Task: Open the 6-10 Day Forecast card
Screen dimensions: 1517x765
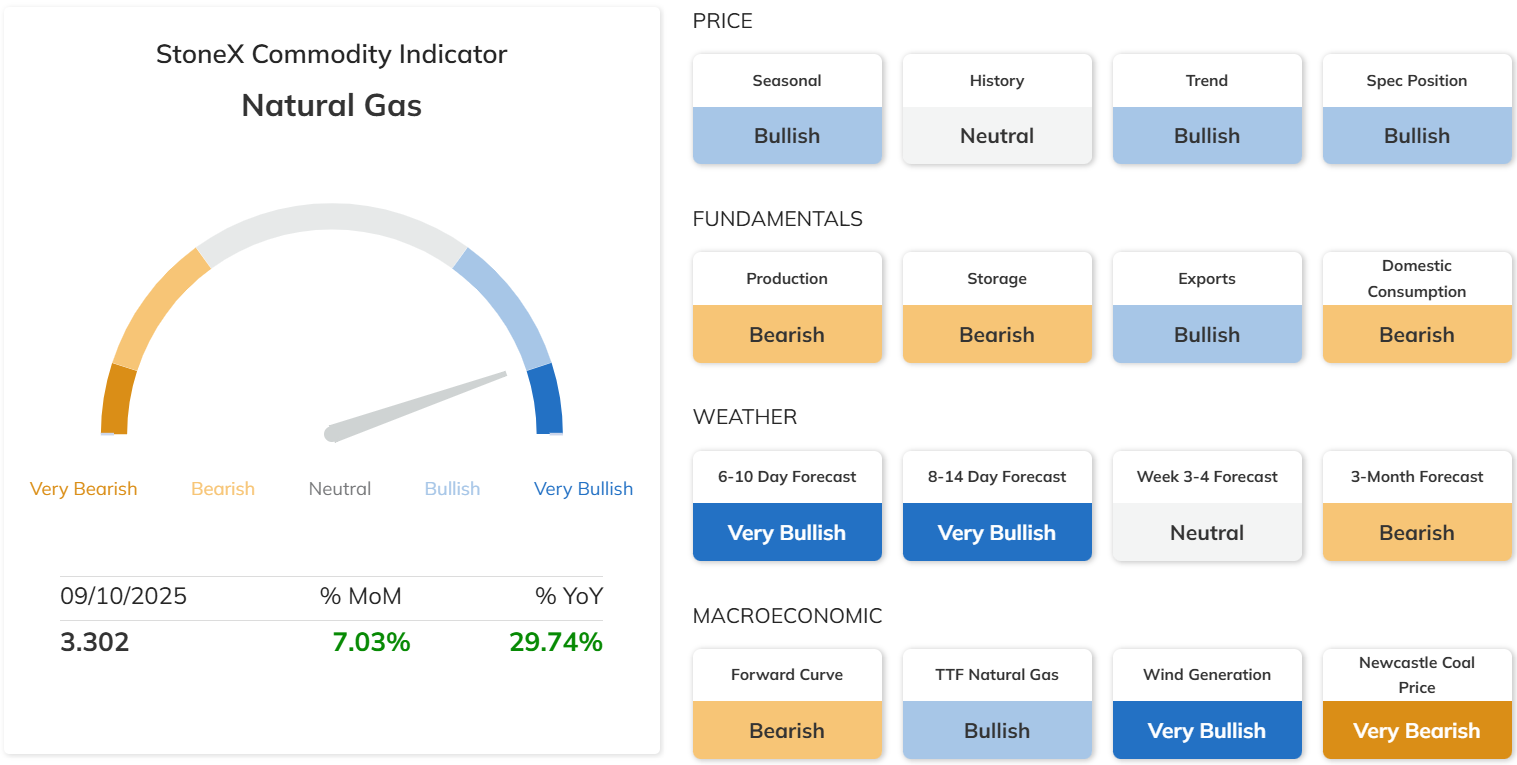Action: [787, 505]
